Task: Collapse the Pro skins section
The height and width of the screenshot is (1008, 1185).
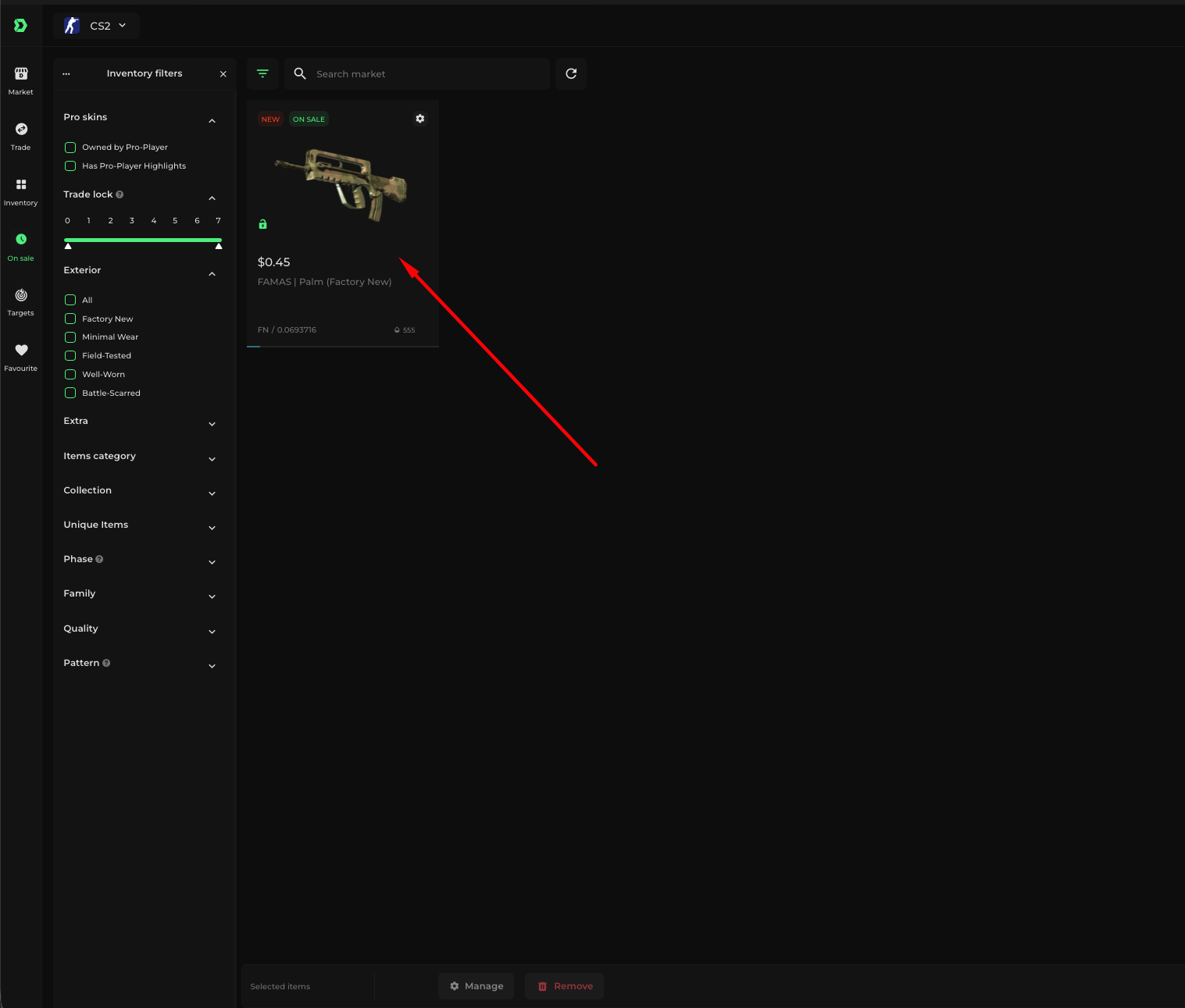Action: 212,121
